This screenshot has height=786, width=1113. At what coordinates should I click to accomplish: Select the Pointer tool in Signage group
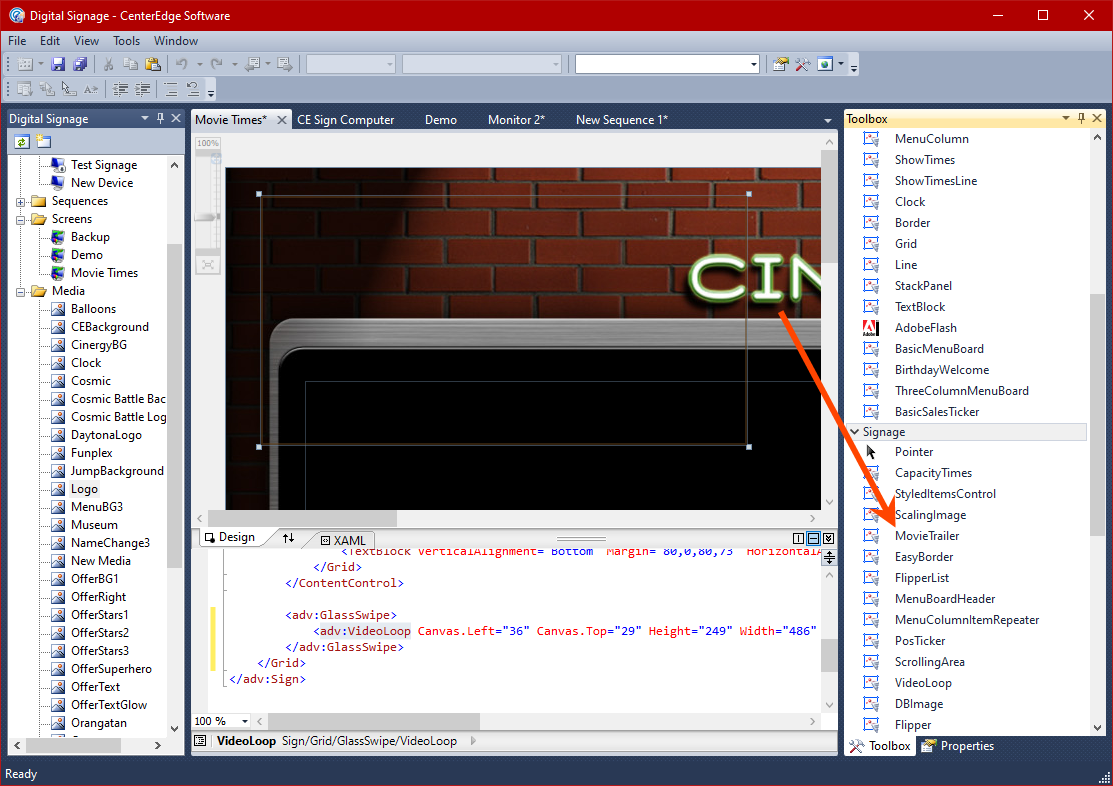pos(913,452)
